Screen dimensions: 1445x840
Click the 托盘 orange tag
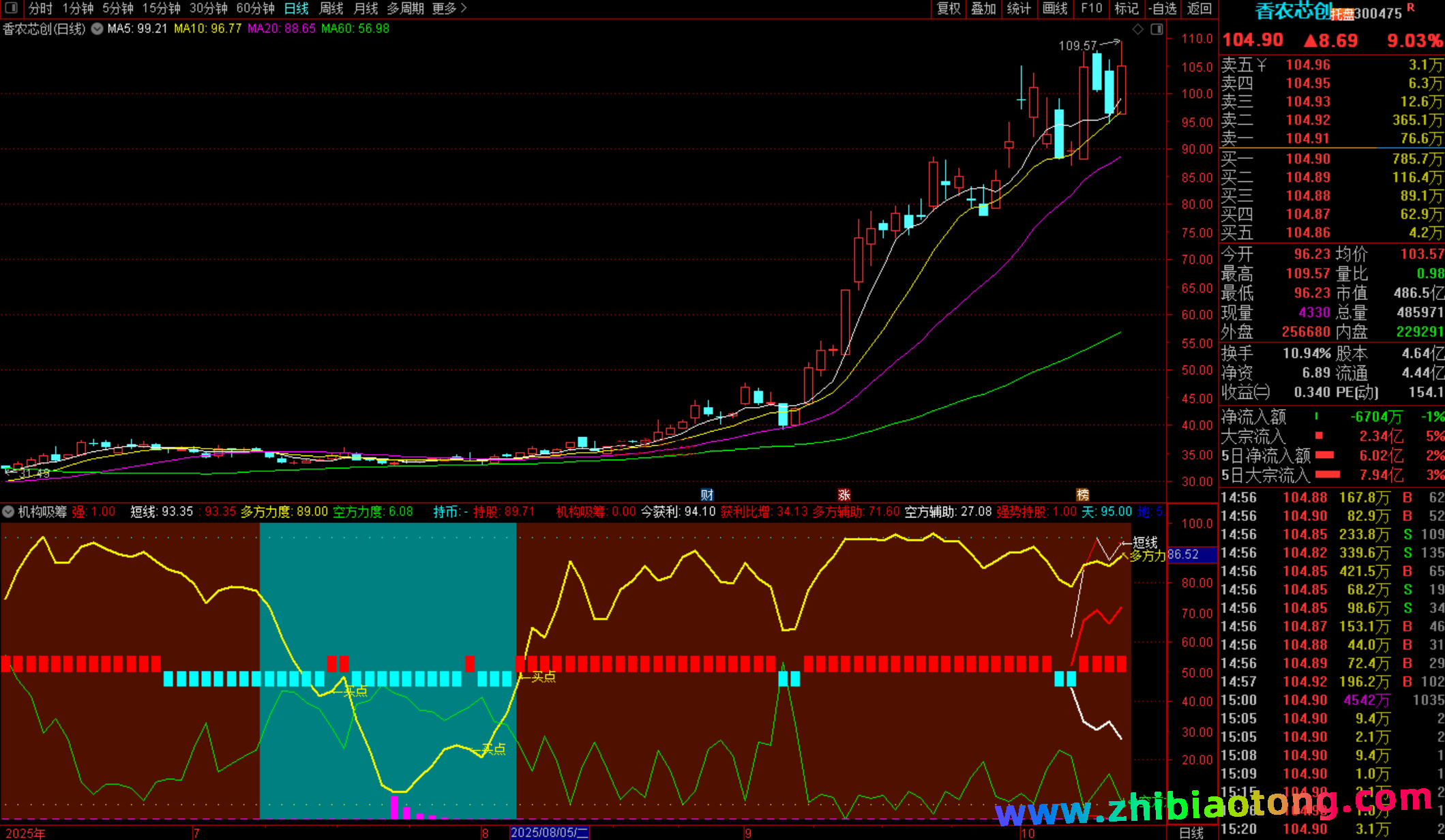[x=1342, y=14]
